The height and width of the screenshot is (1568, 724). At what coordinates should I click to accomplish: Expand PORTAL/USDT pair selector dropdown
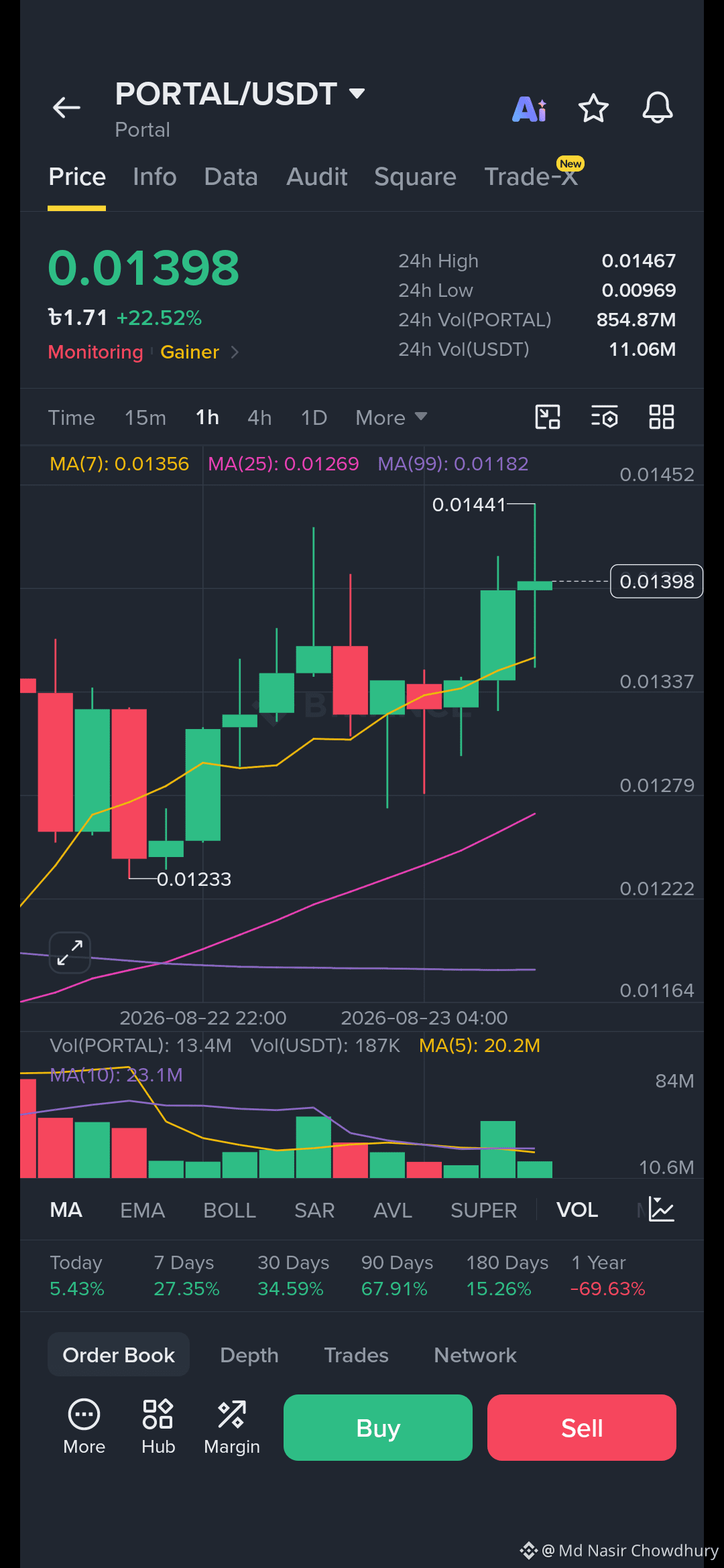357,93
